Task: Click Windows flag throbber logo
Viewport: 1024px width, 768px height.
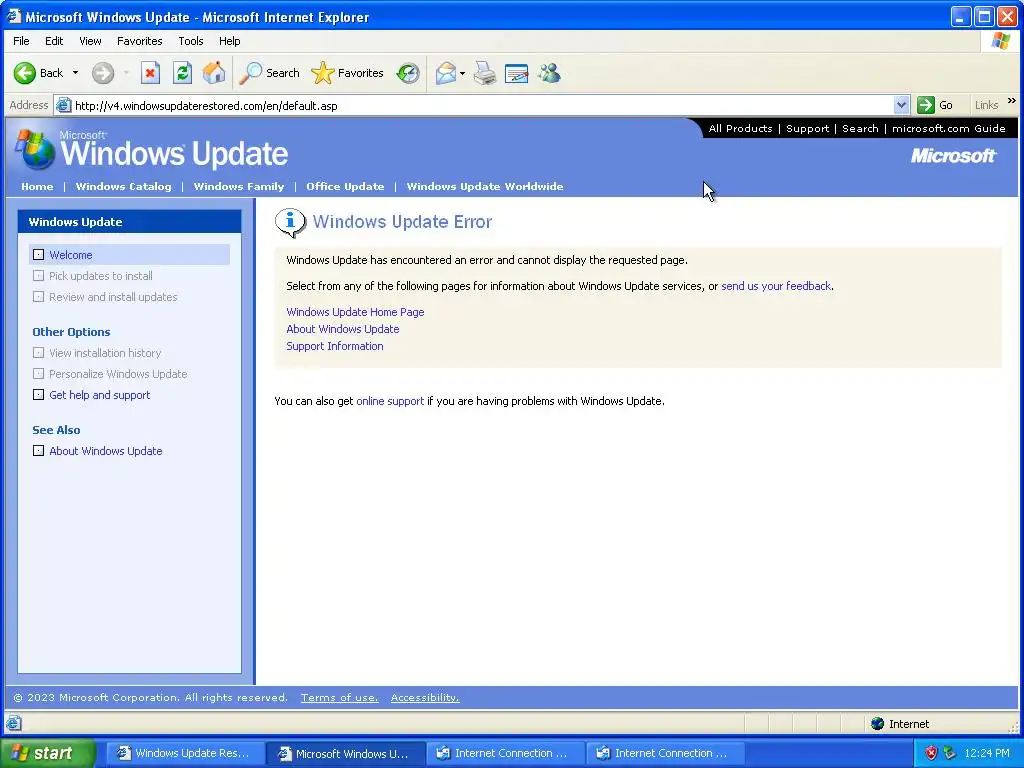Action: click(x=1000, y=41)
